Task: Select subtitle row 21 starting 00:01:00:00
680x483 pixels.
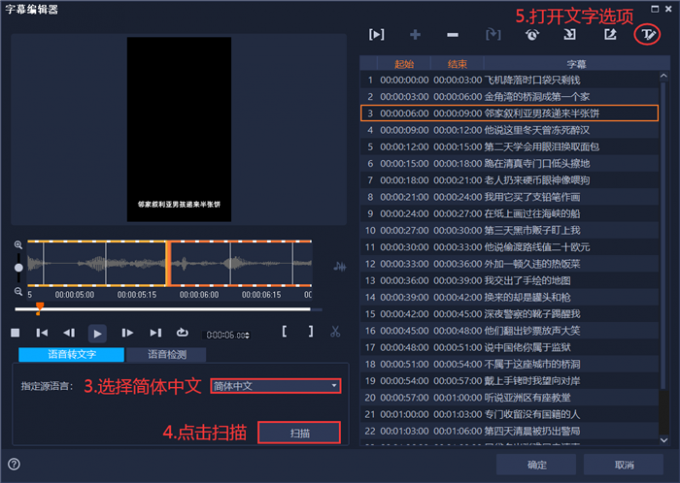Action: [509, 414]
